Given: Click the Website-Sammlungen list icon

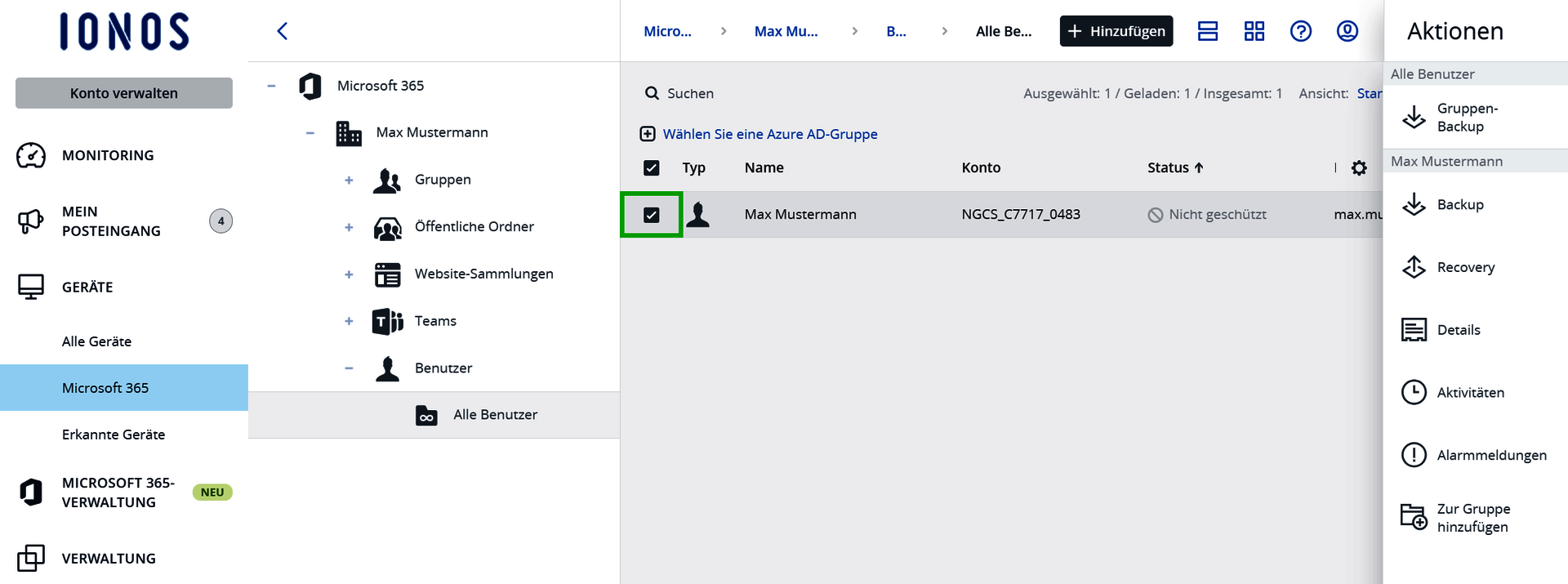Looking at the screenshot, I should 387,274.
